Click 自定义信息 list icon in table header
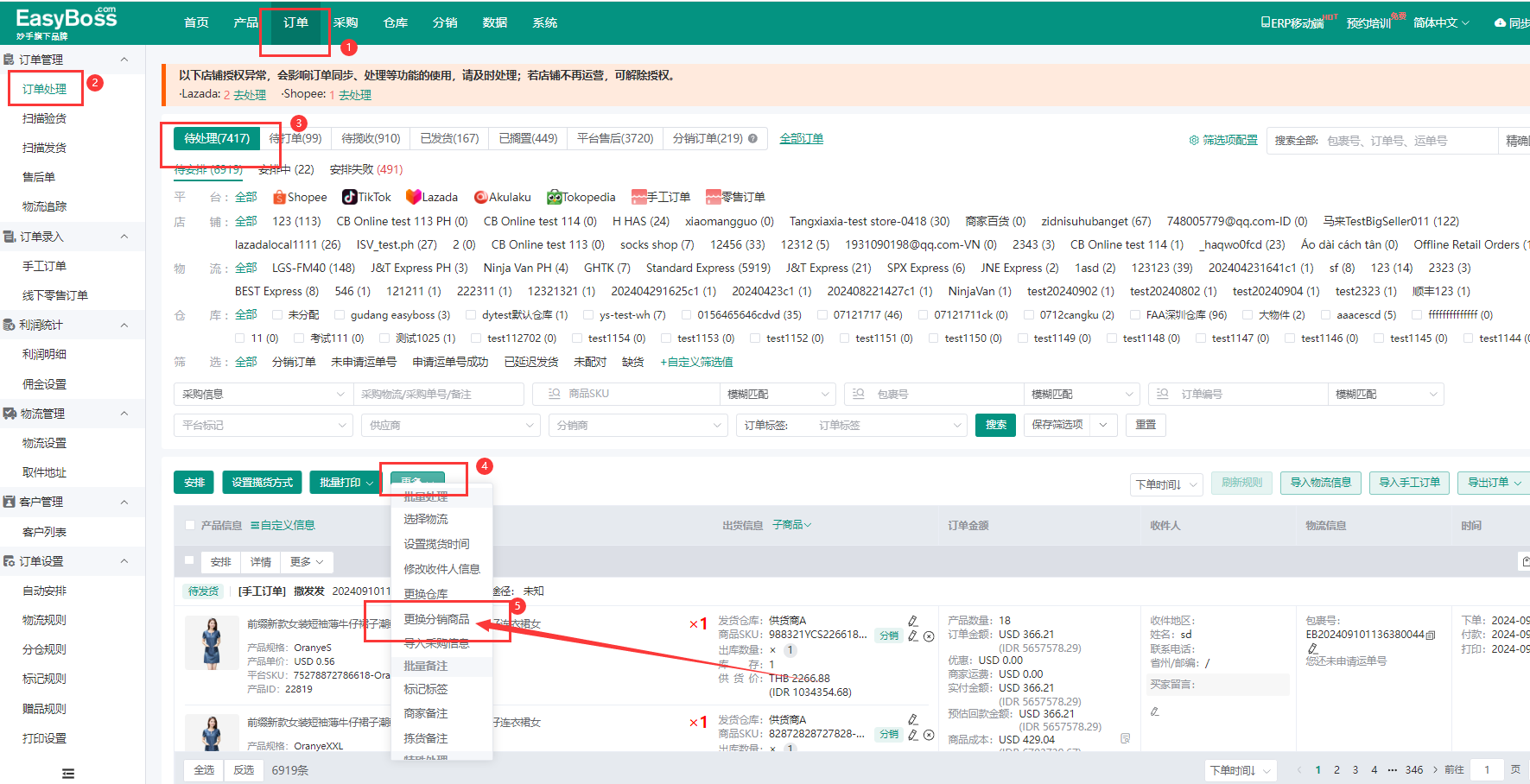 pos(255,525)
